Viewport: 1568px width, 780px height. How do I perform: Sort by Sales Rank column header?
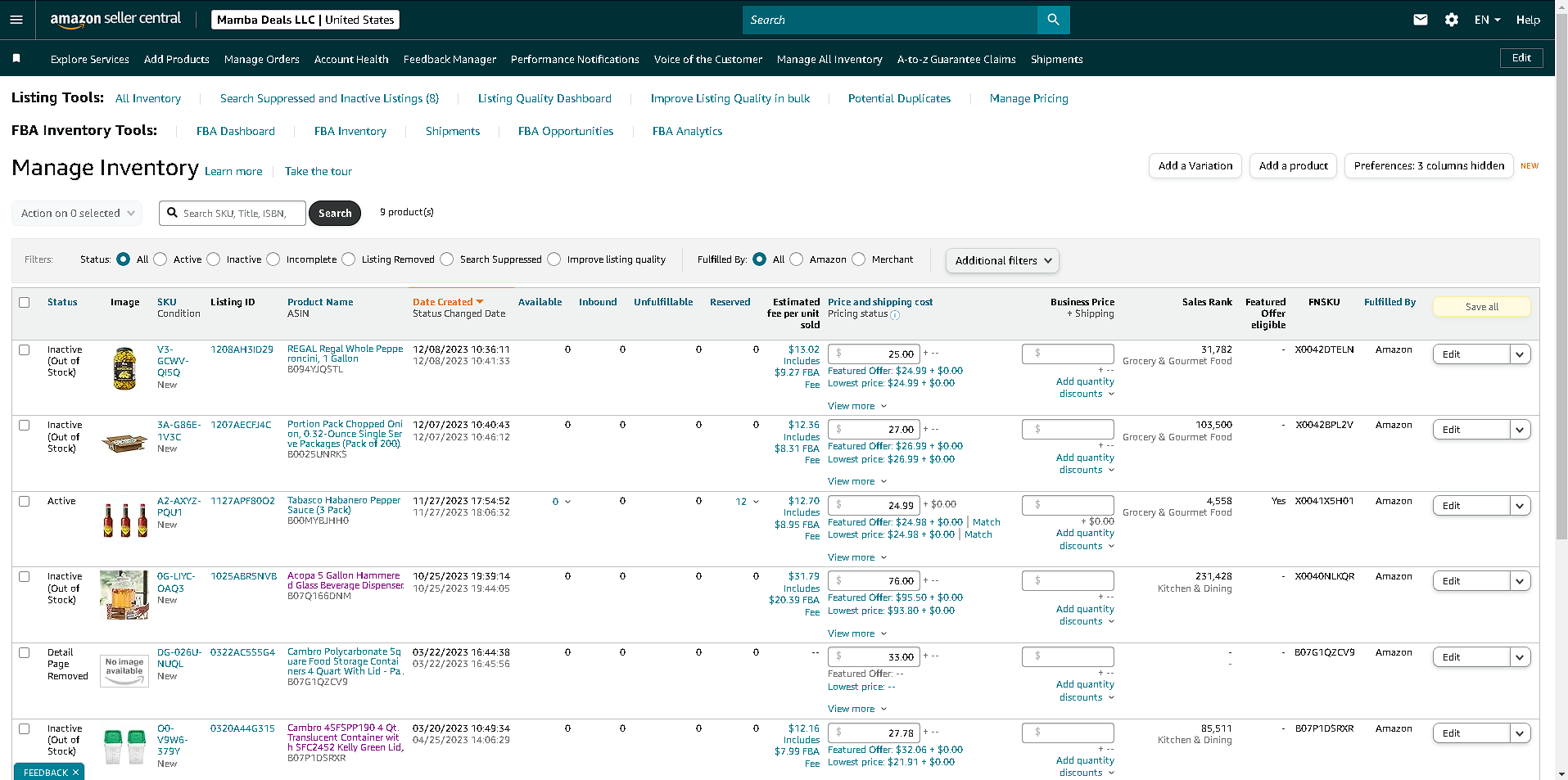point(1207,302)
